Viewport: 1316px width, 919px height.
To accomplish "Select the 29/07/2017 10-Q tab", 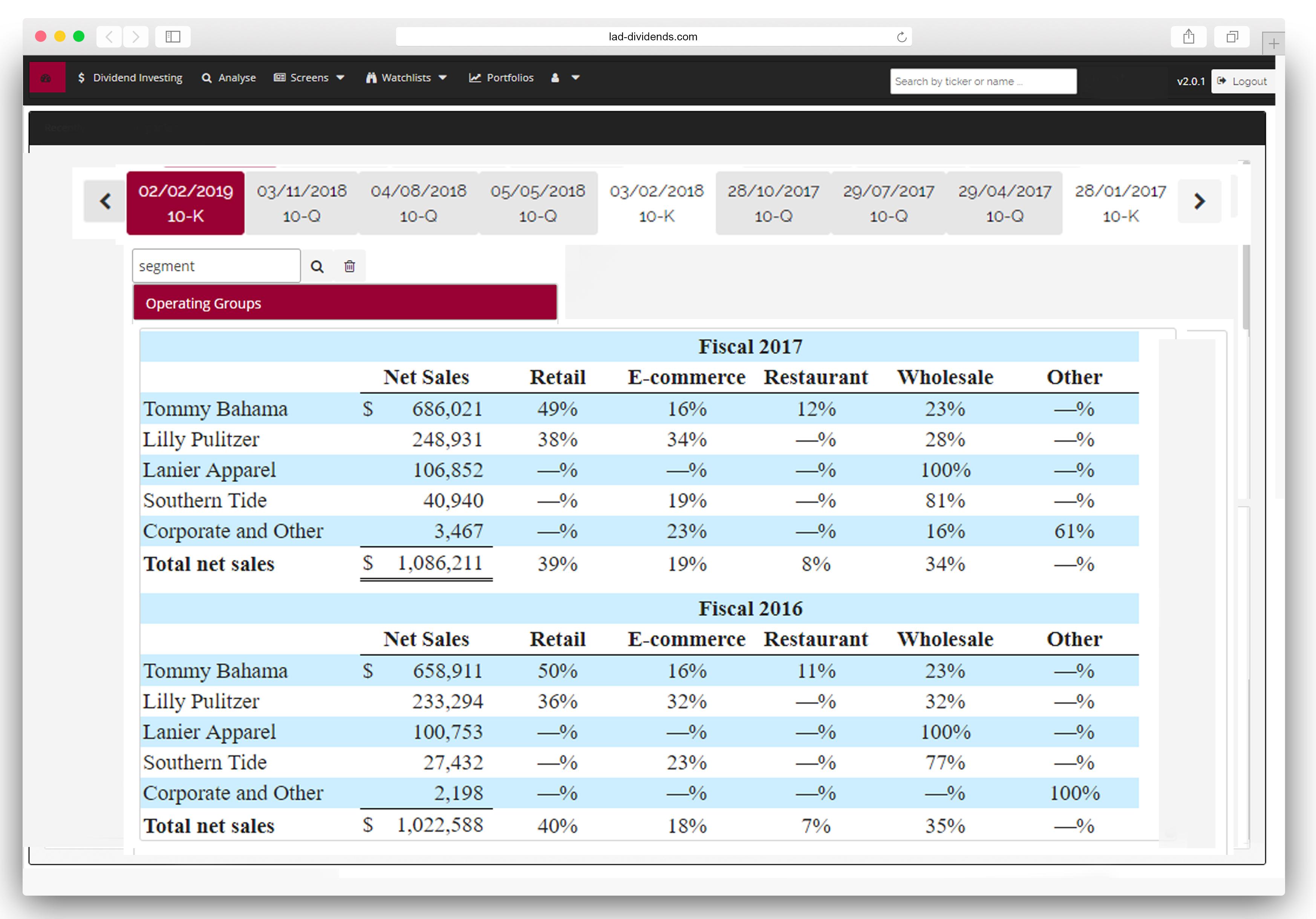I will click(888, 204).
